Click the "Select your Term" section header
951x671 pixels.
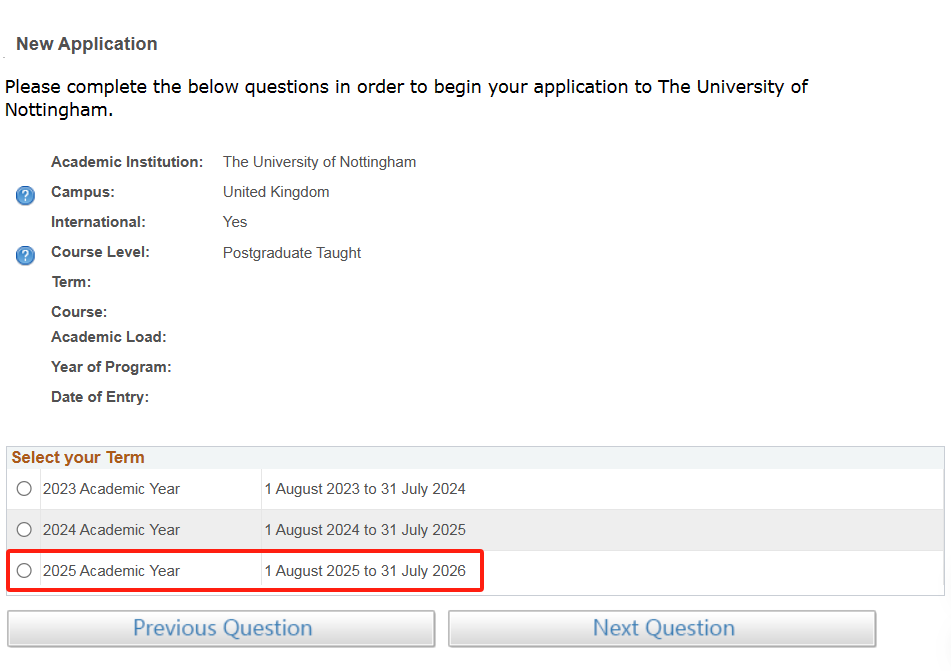[78, 458]
